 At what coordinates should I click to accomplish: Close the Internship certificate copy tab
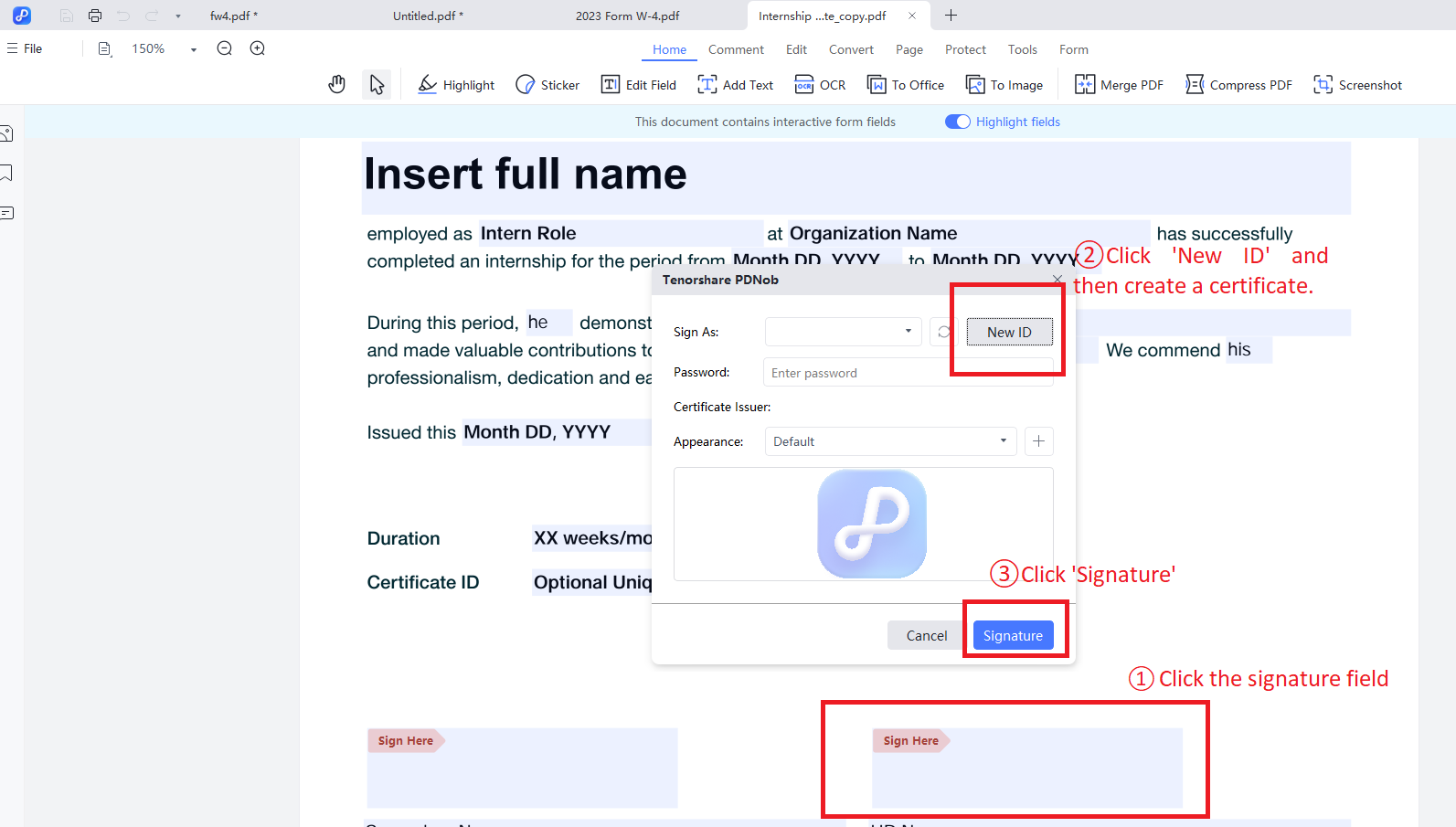(x=912, y=16)
